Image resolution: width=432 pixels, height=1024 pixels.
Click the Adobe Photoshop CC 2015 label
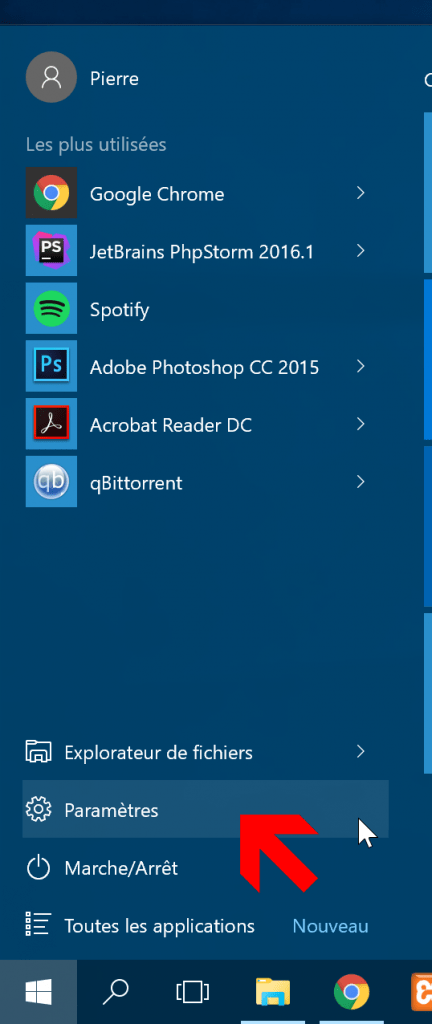[204, 367]
